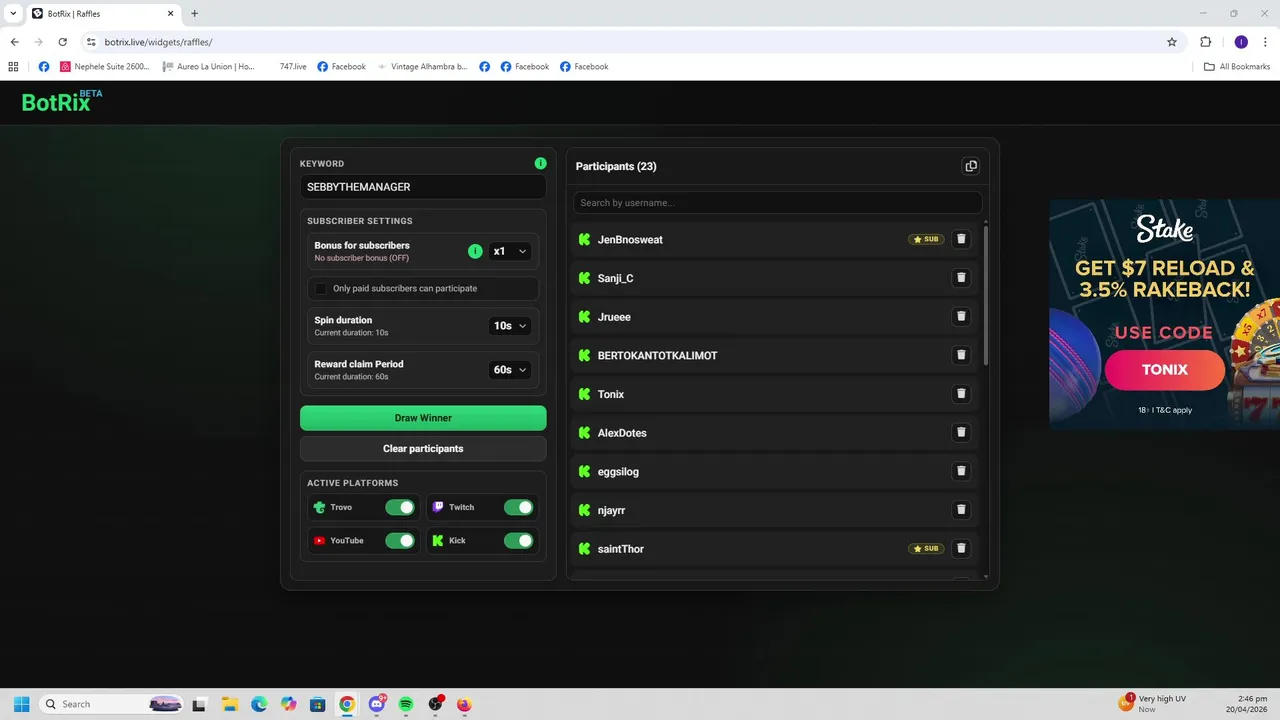Delete Tonix participant entry

point(961,394)
